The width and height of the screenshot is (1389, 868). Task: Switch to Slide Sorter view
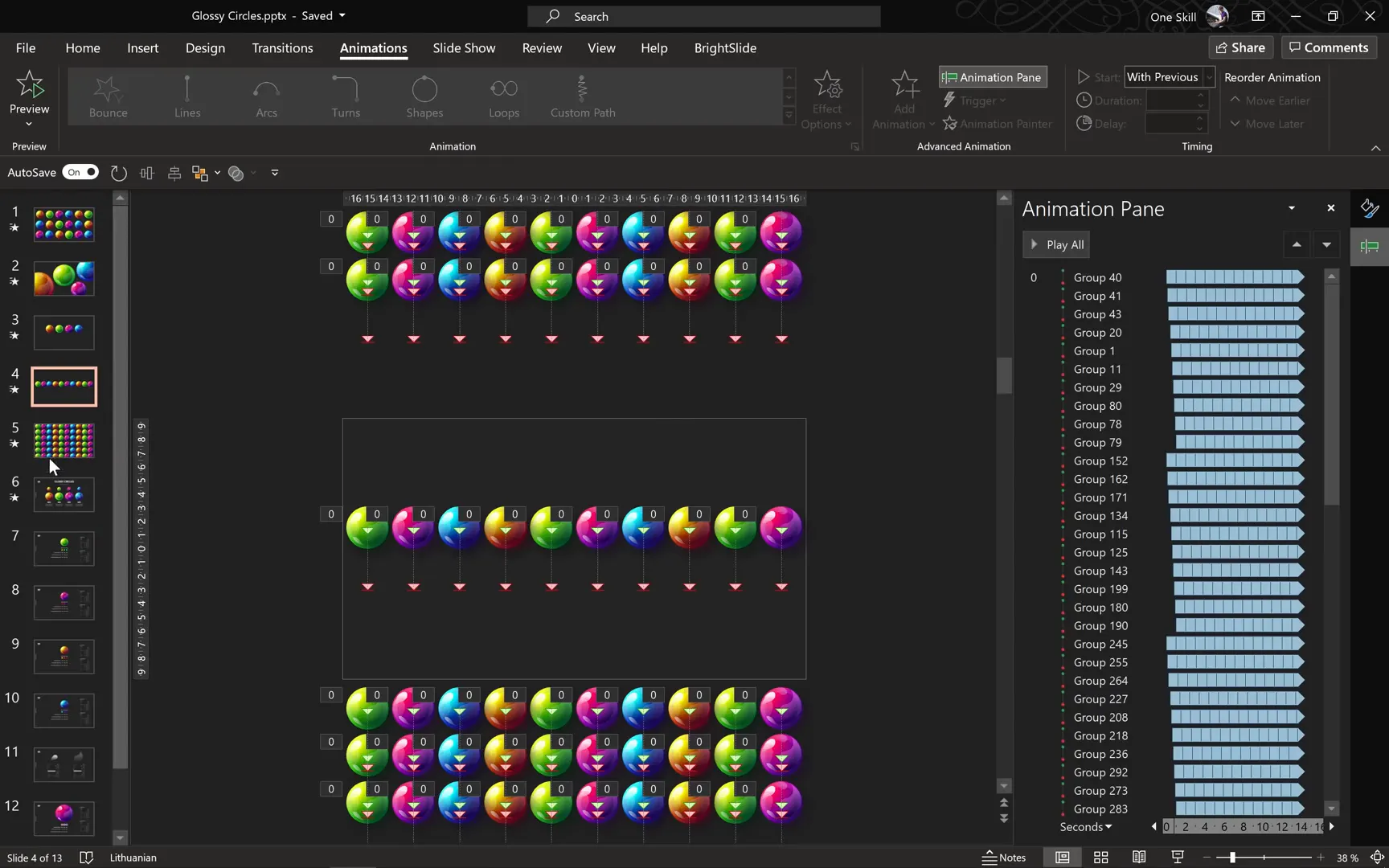(x=1100, y=857)
